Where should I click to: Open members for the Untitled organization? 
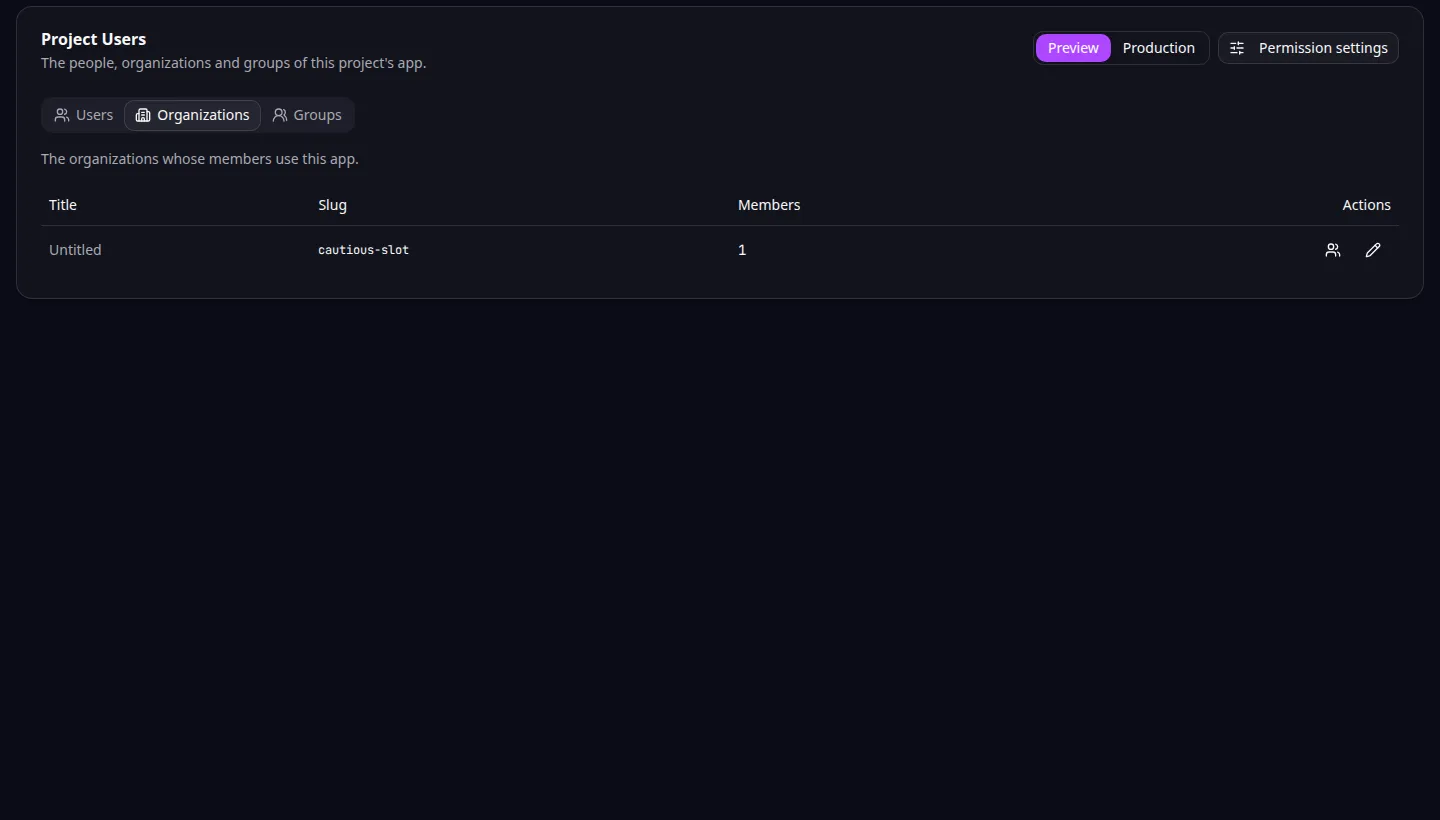[x=1333, y=250]
